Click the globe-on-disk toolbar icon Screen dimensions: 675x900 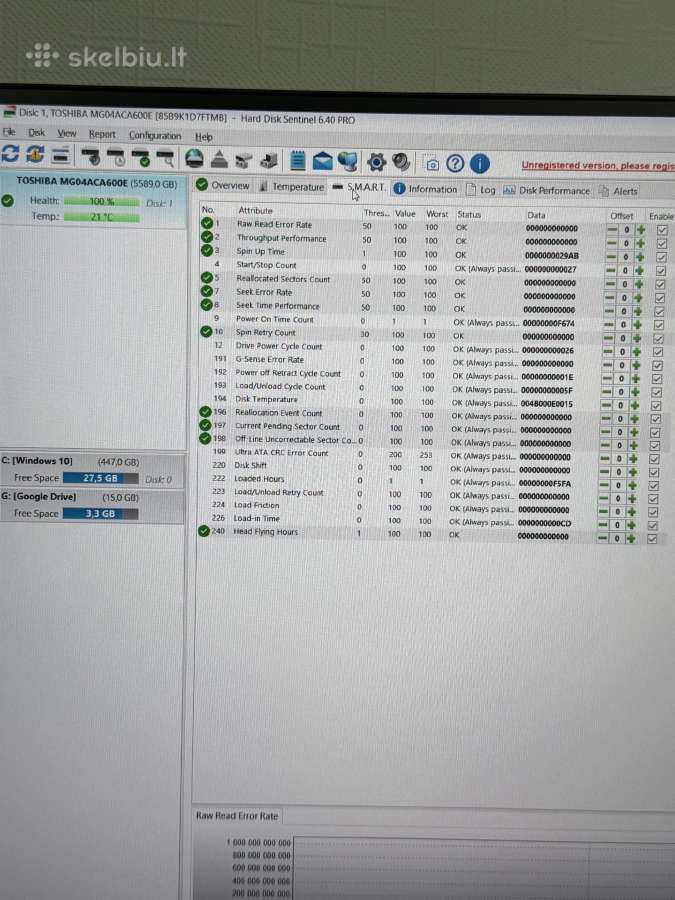194,158
